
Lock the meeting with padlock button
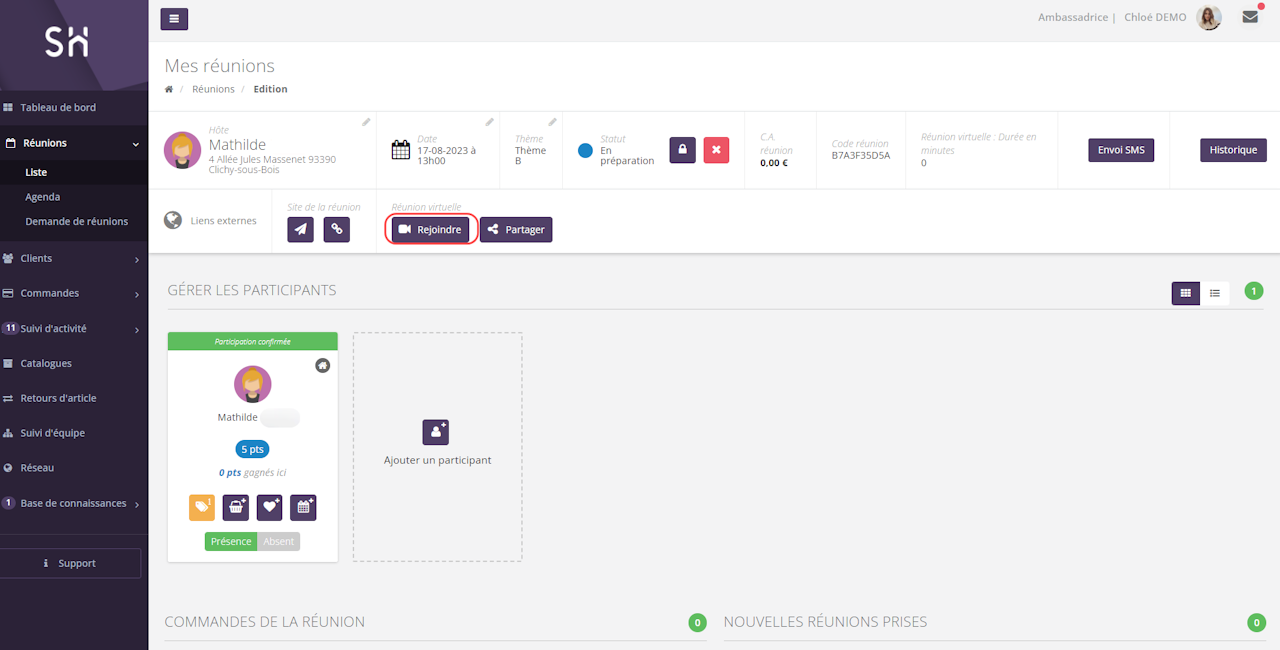[682, 150]
